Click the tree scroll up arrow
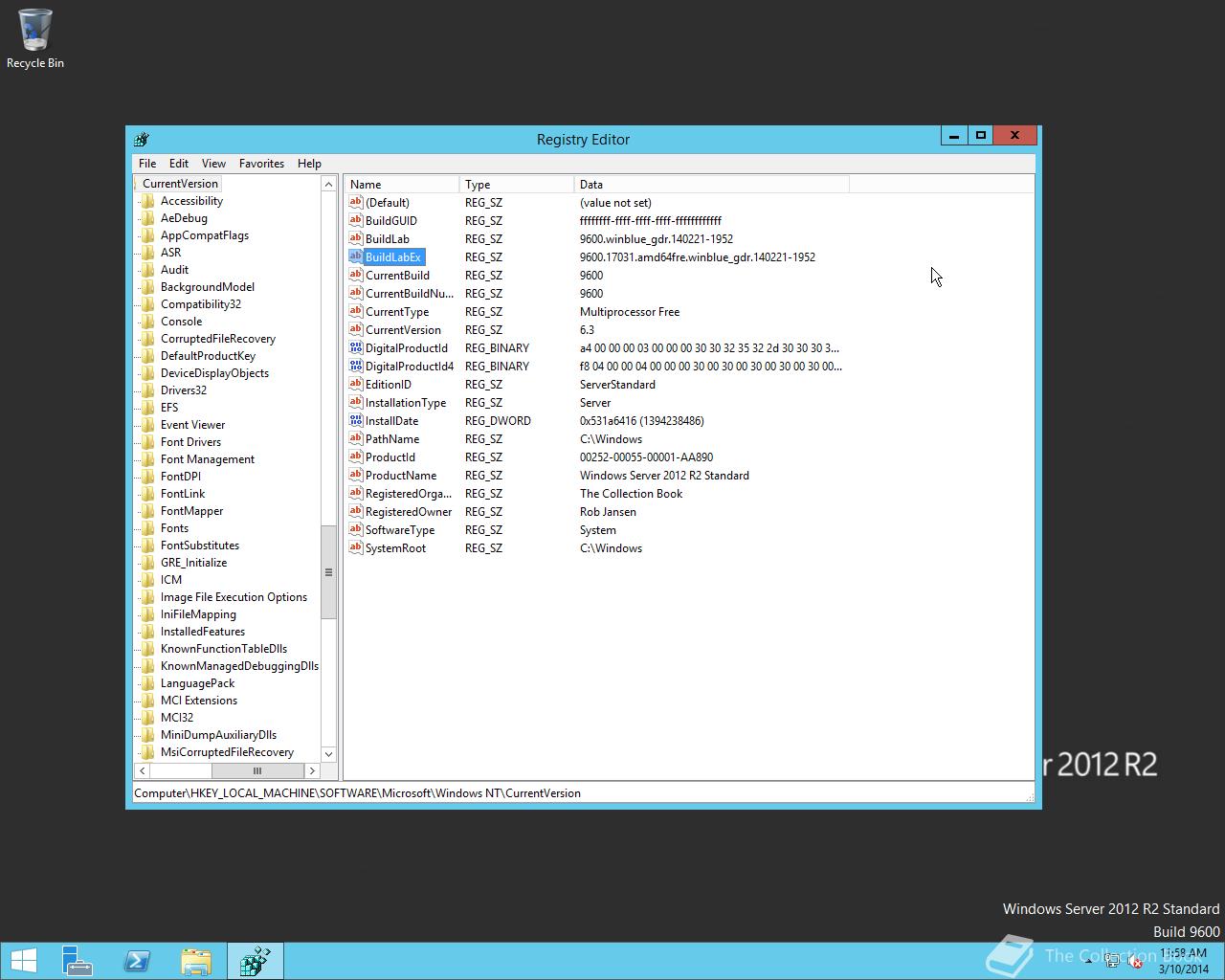 click(328, 185)
